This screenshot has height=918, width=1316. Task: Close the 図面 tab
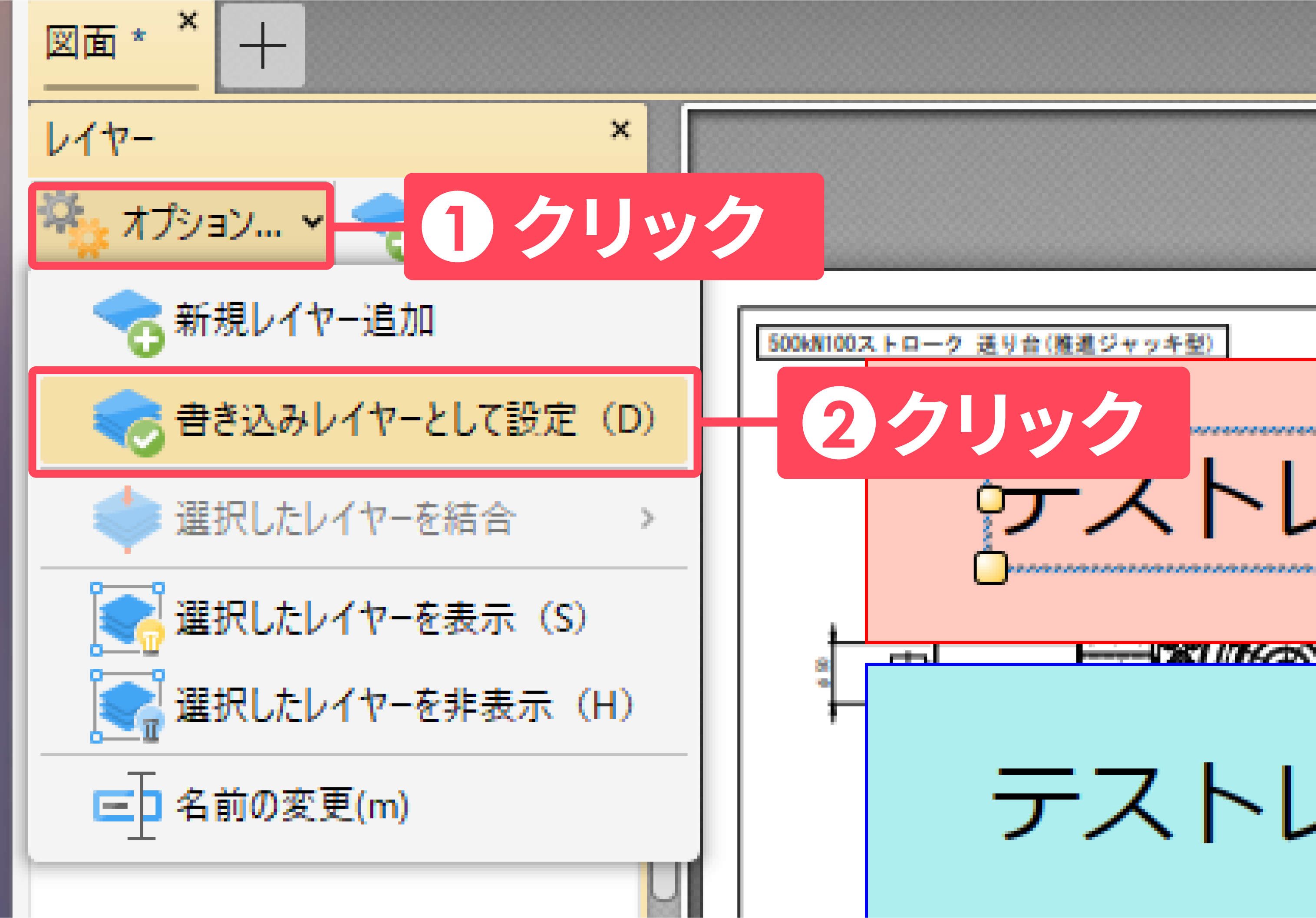188,21
